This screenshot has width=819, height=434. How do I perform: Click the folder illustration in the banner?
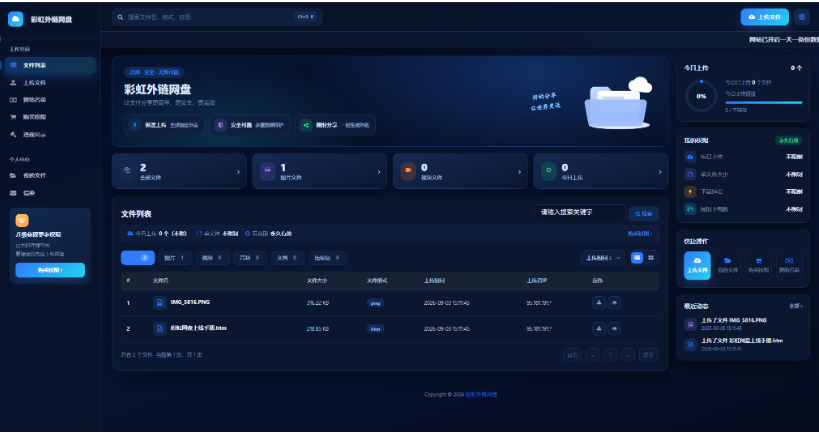618,103
